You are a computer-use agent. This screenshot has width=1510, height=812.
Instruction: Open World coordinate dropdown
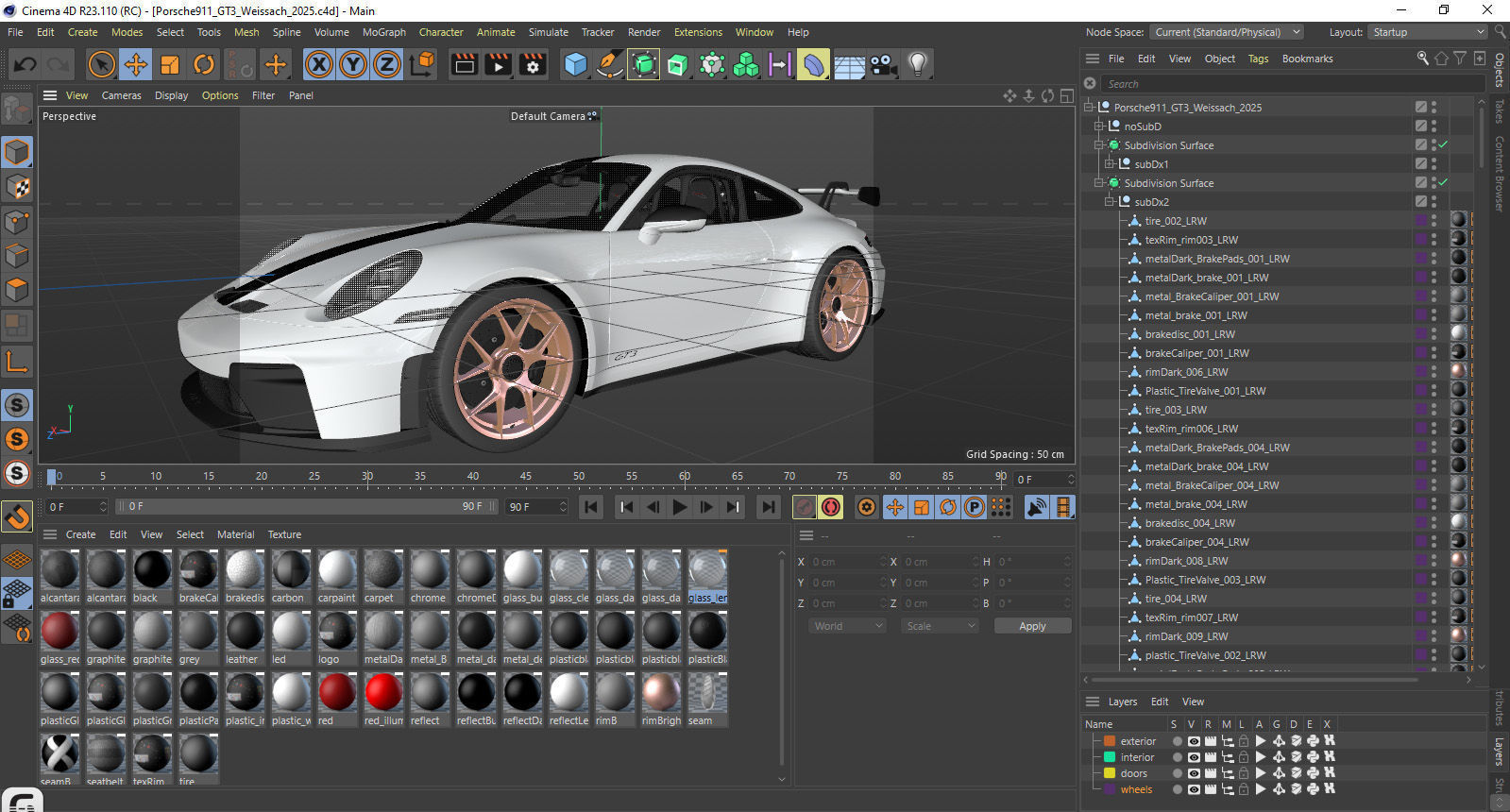(847, 626)
